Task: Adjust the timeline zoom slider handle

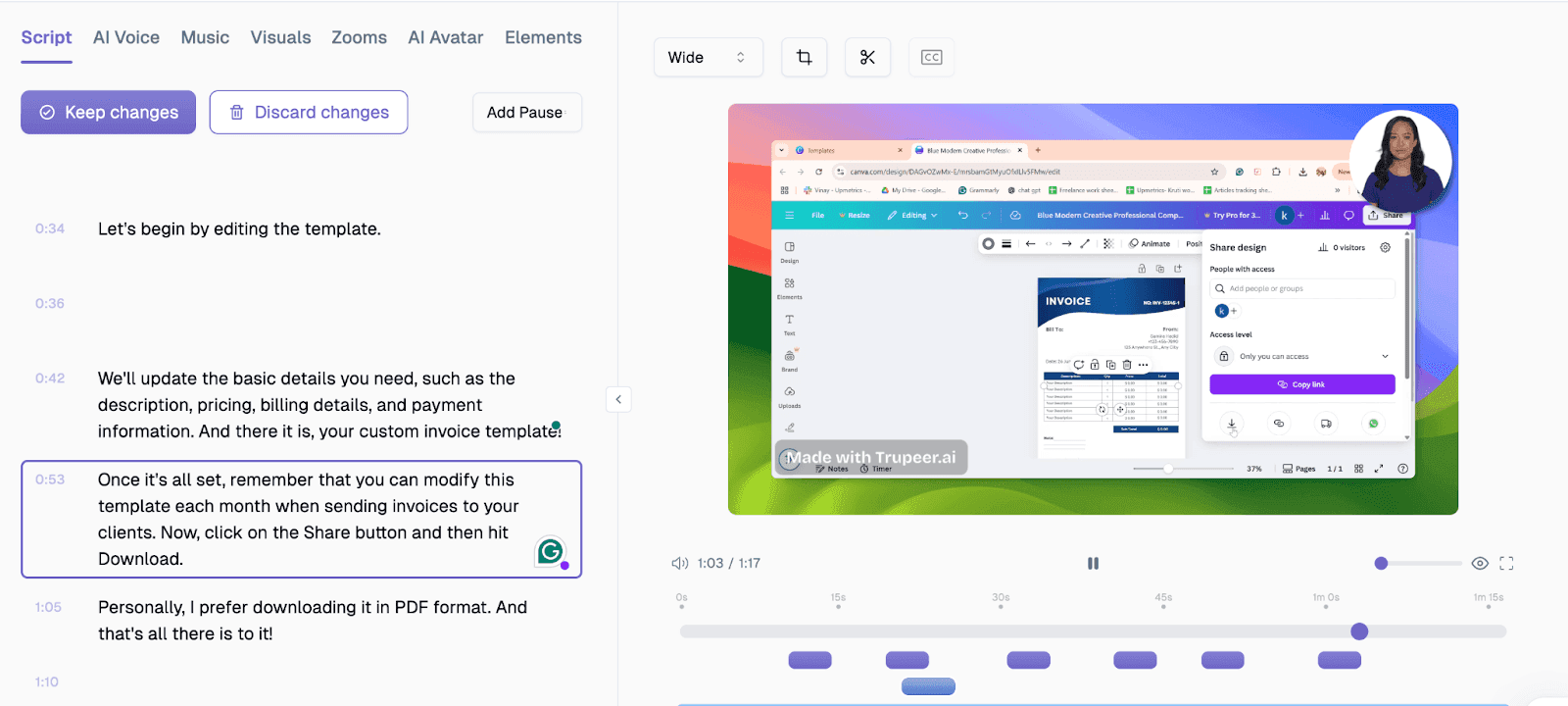Action: click(1381, 563)
